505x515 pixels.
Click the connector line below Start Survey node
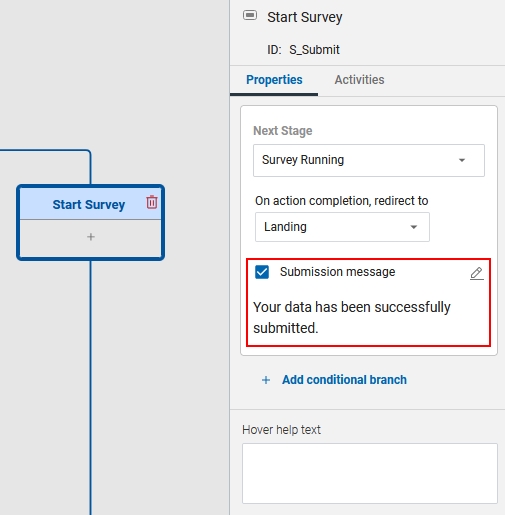pyautogui.click(x=90, y=387)
